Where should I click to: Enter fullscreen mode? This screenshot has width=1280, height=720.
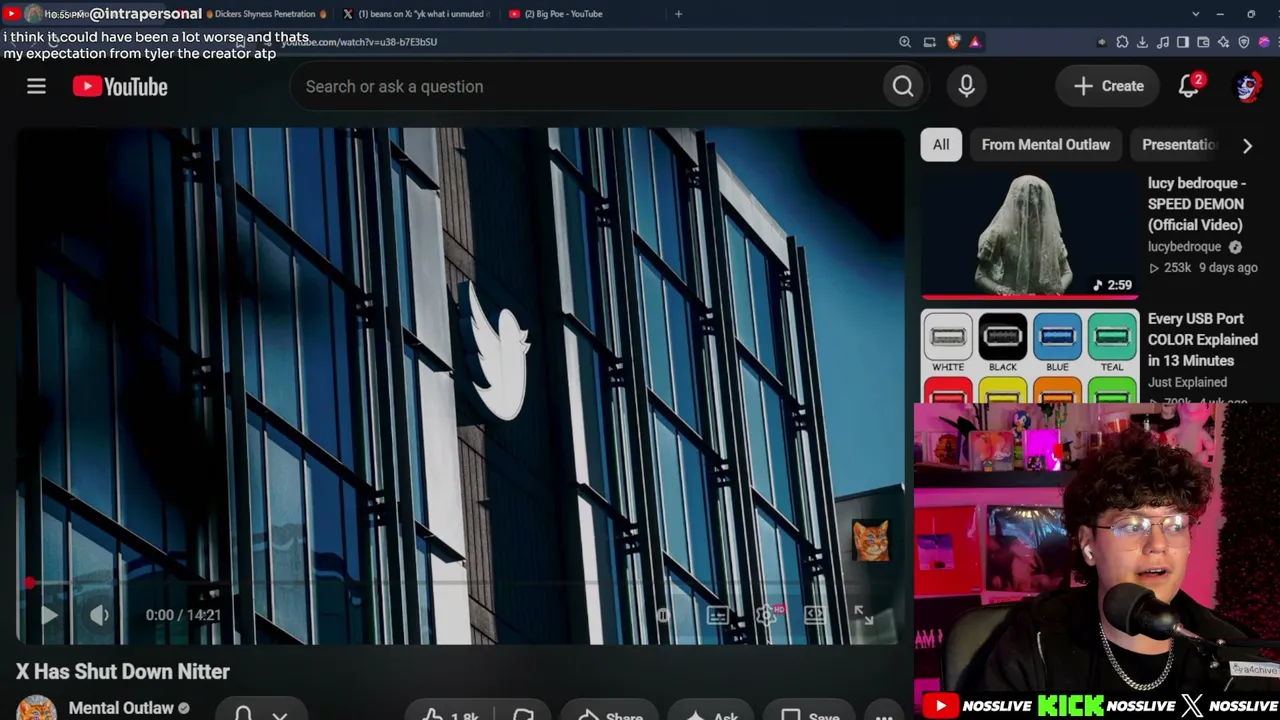(863, 615)
